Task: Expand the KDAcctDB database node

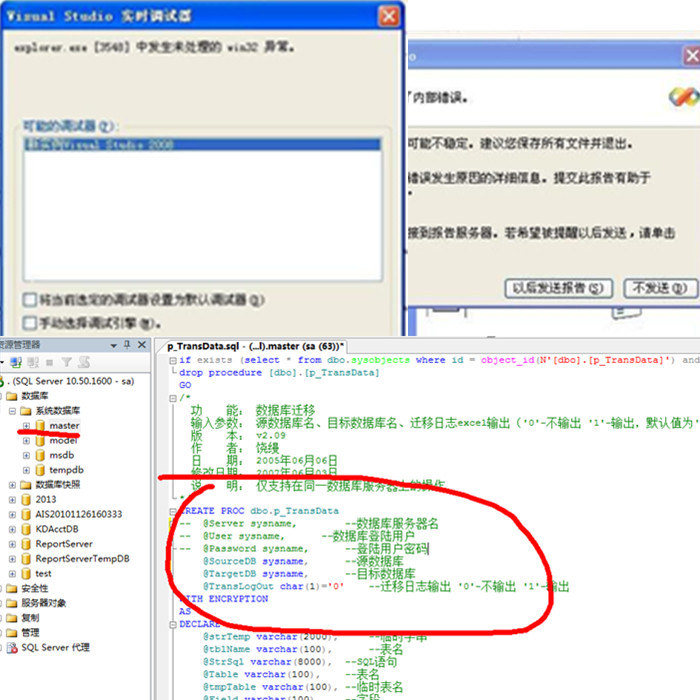Action: [x=12, y=529]
